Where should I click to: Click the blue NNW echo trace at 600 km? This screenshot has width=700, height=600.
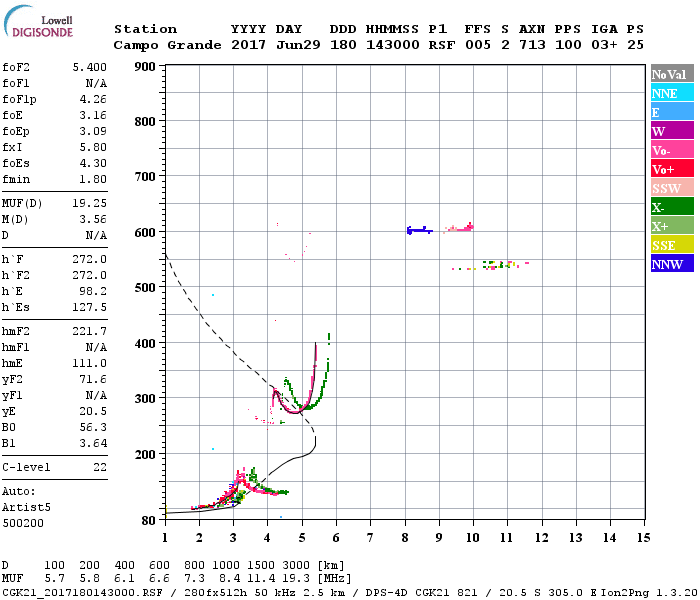[419, 230]
